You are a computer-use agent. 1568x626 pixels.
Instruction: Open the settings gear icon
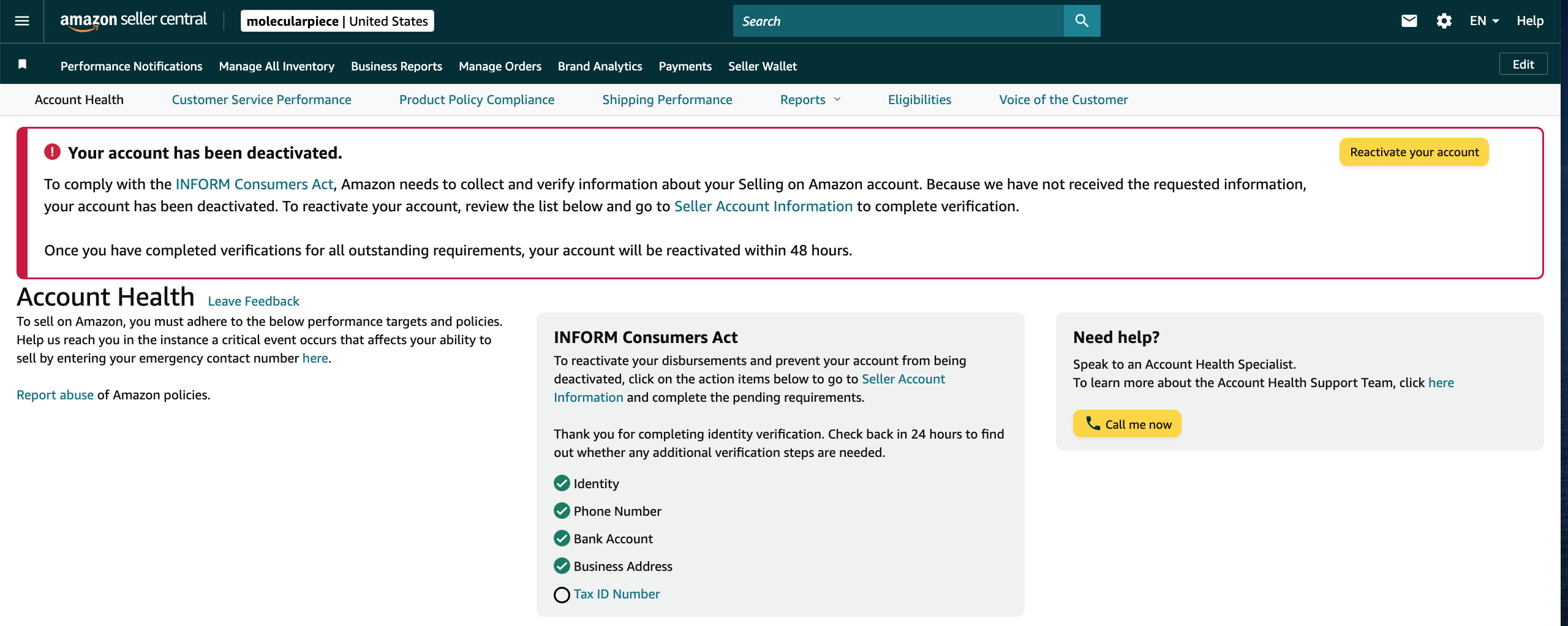click(1444, 21)
